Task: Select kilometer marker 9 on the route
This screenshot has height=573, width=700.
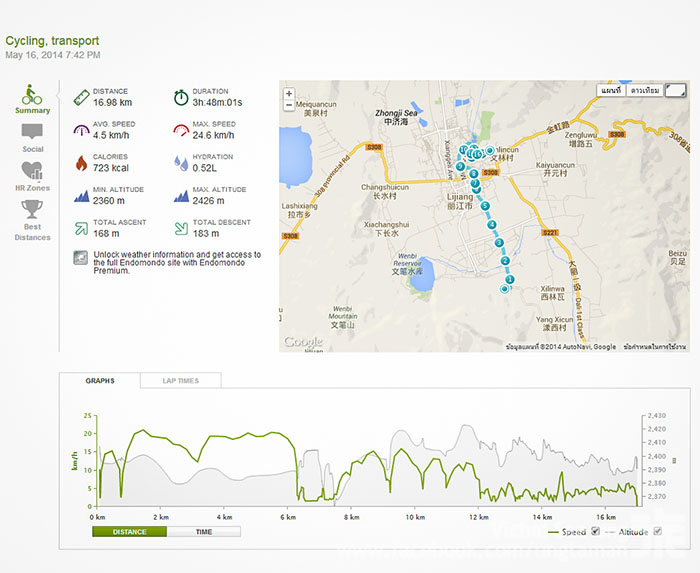Action: [460, 166]
